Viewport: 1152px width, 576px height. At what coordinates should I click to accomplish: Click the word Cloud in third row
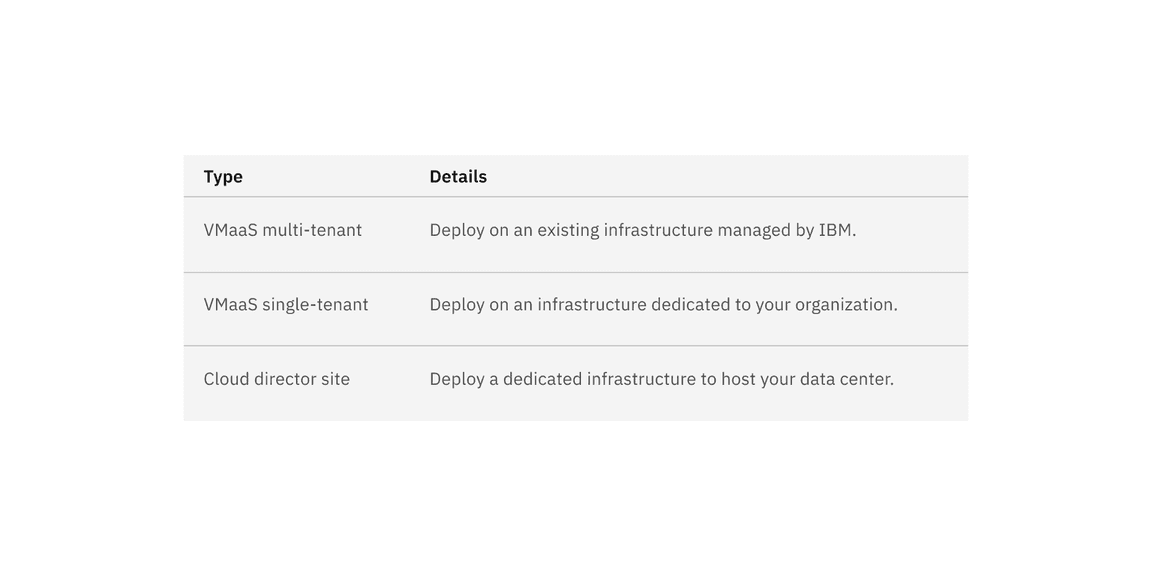click(226, 379)
